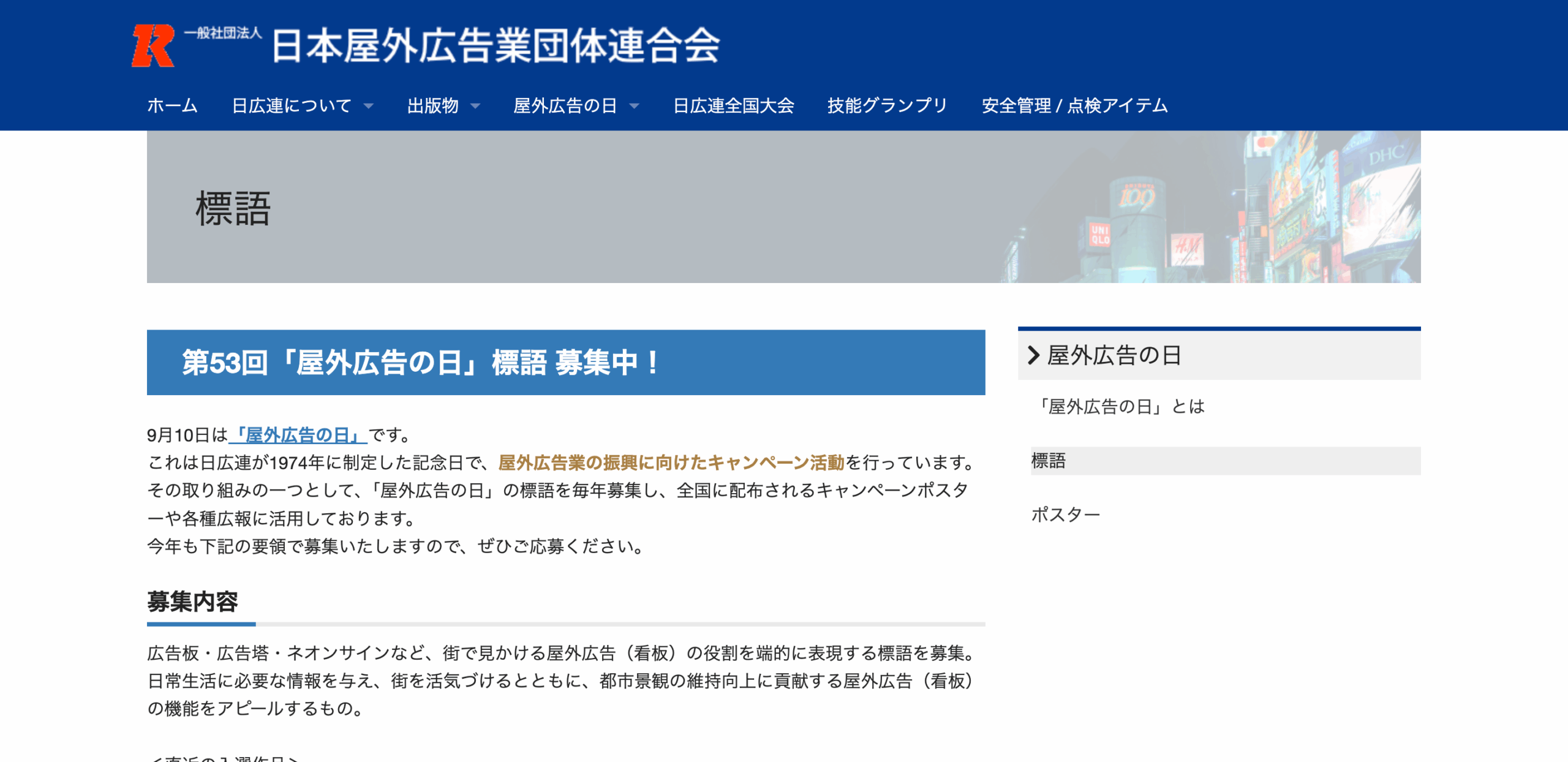Open the 技能グランプリ menu item

pos(888,106)
